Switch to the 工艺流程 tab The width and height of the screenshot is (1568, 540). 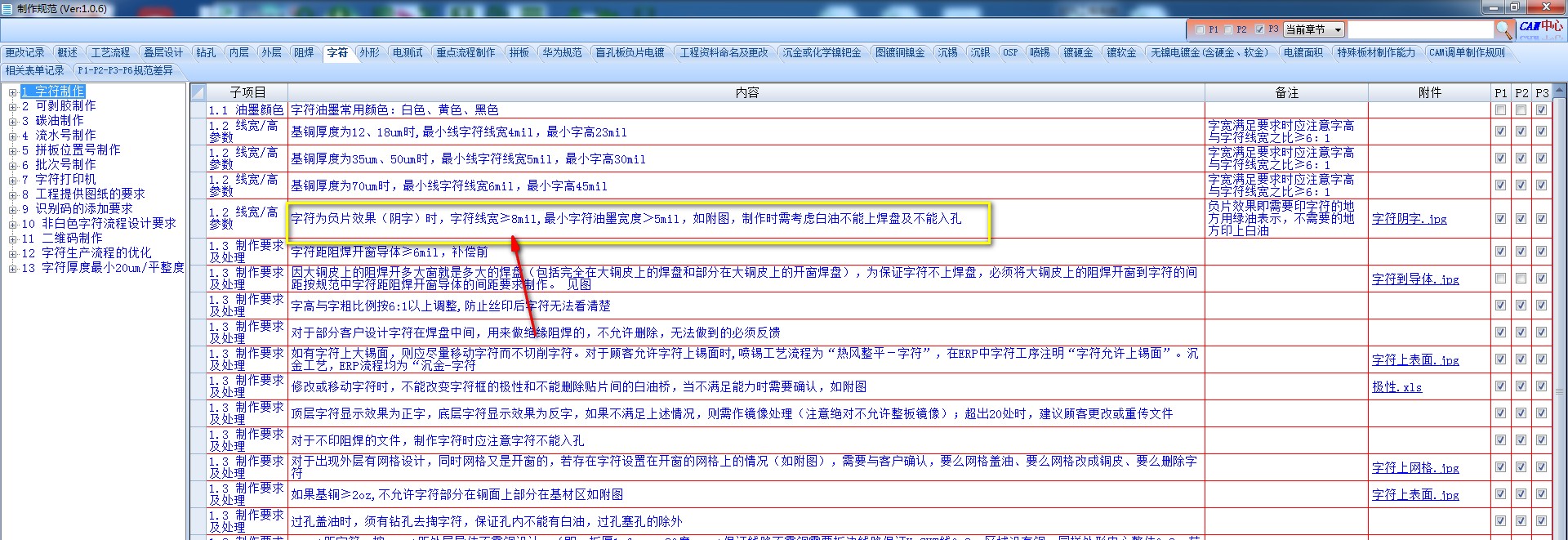pyautogui.click(x=110, y=52)
